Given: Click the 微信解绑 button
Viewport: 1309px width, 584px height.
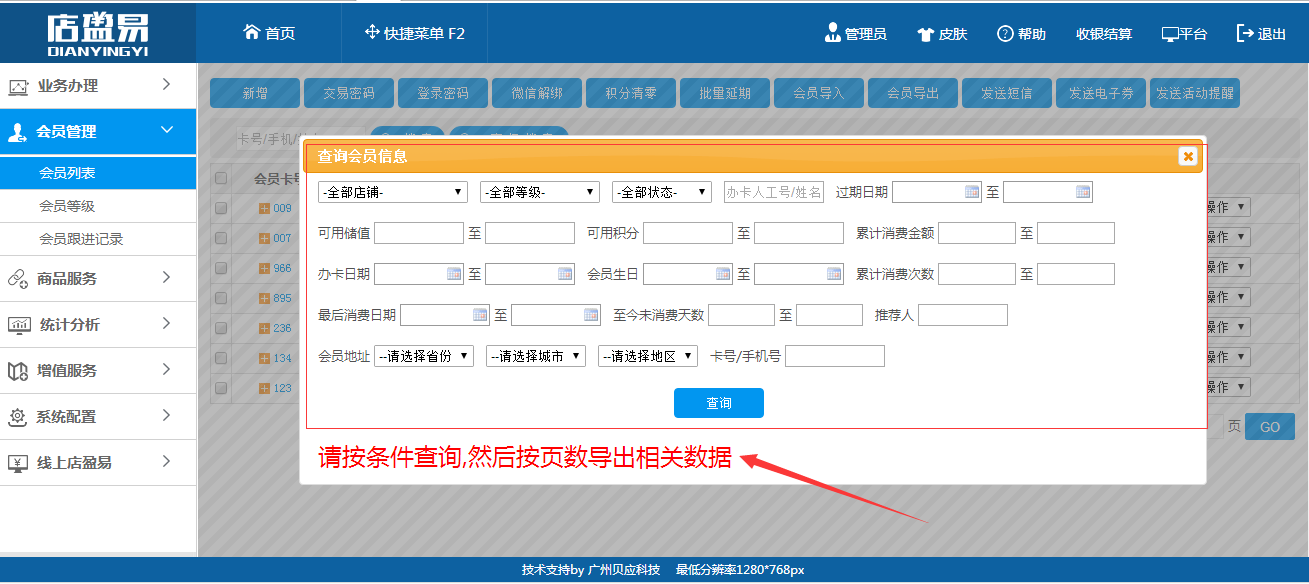Looking at the screenshot, I should click(x=537, y=93).
